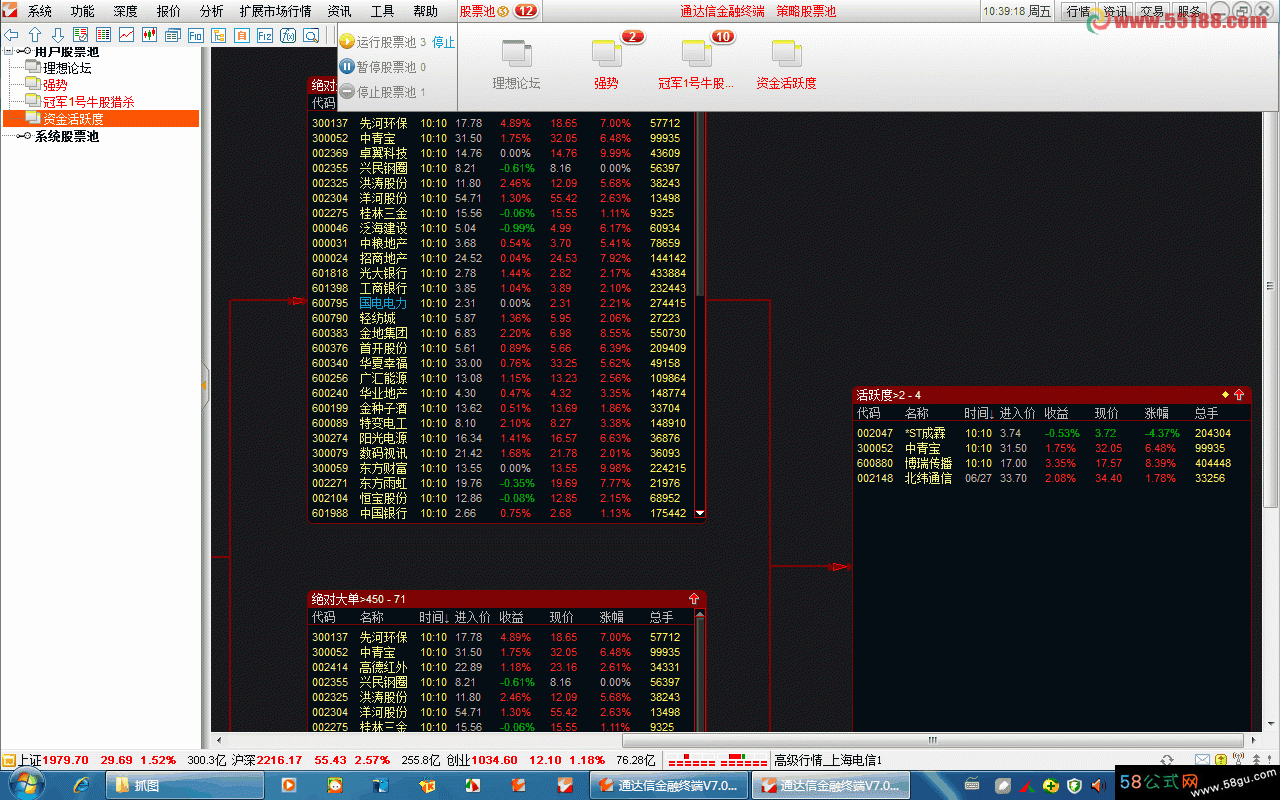Click the 创业 index value in status bar
This screenshot has width=1280, height=800.
(x=495, y=760)
